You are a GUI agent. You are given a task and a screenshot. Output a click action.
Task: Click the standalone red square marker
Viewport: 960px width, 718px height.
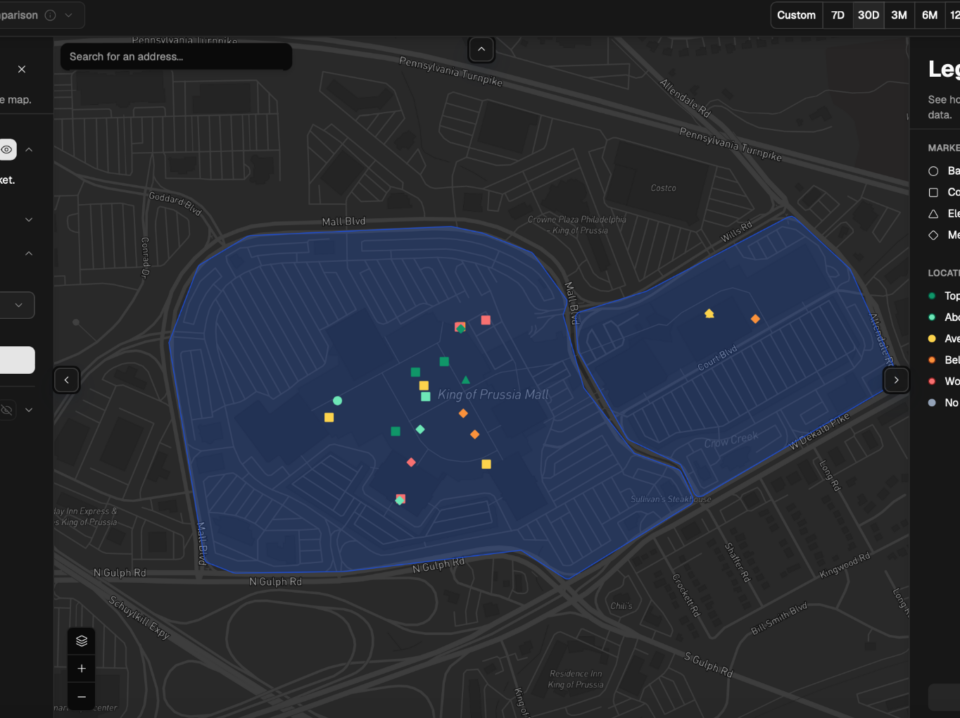click(x=486, y=320)
